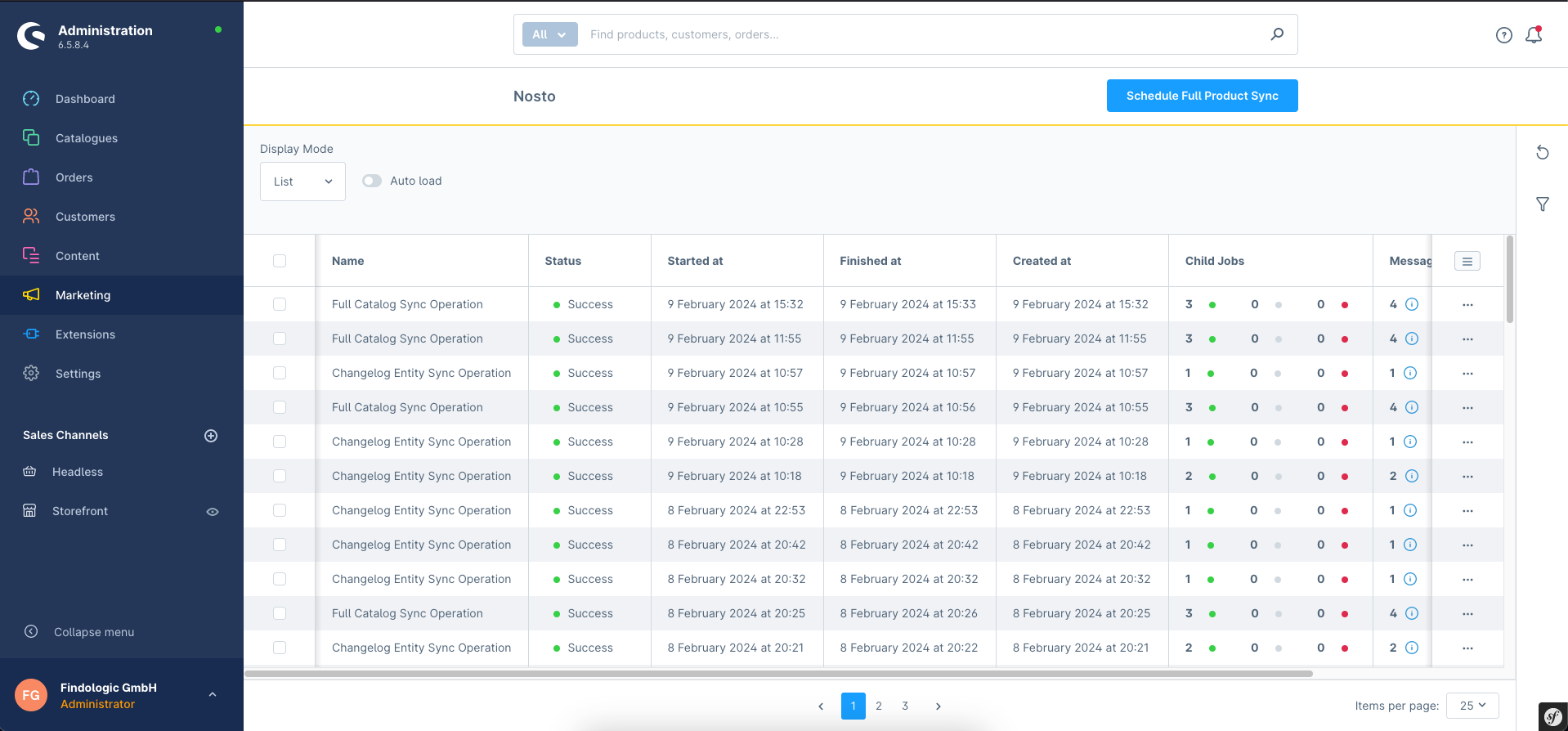Click the search magnifier icon

pos(1277,34)
